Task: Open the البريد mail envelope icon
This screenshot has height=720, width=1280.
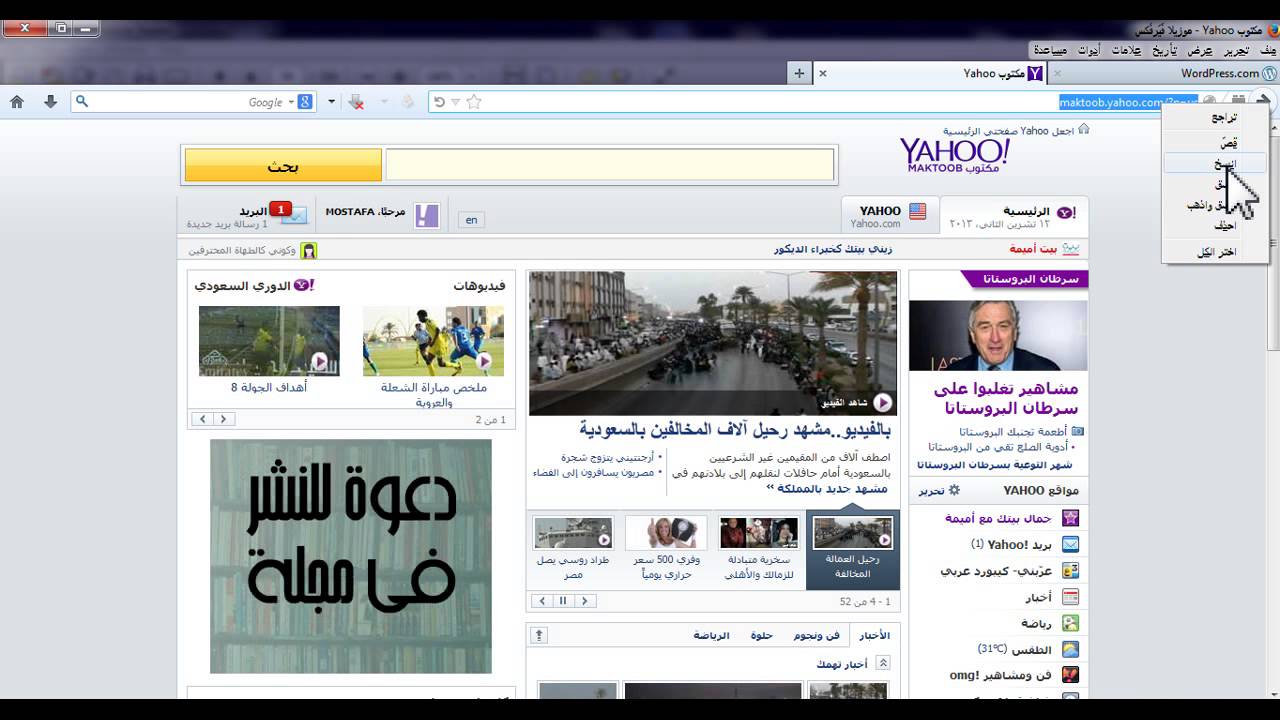Action: (x=293, y=215)
